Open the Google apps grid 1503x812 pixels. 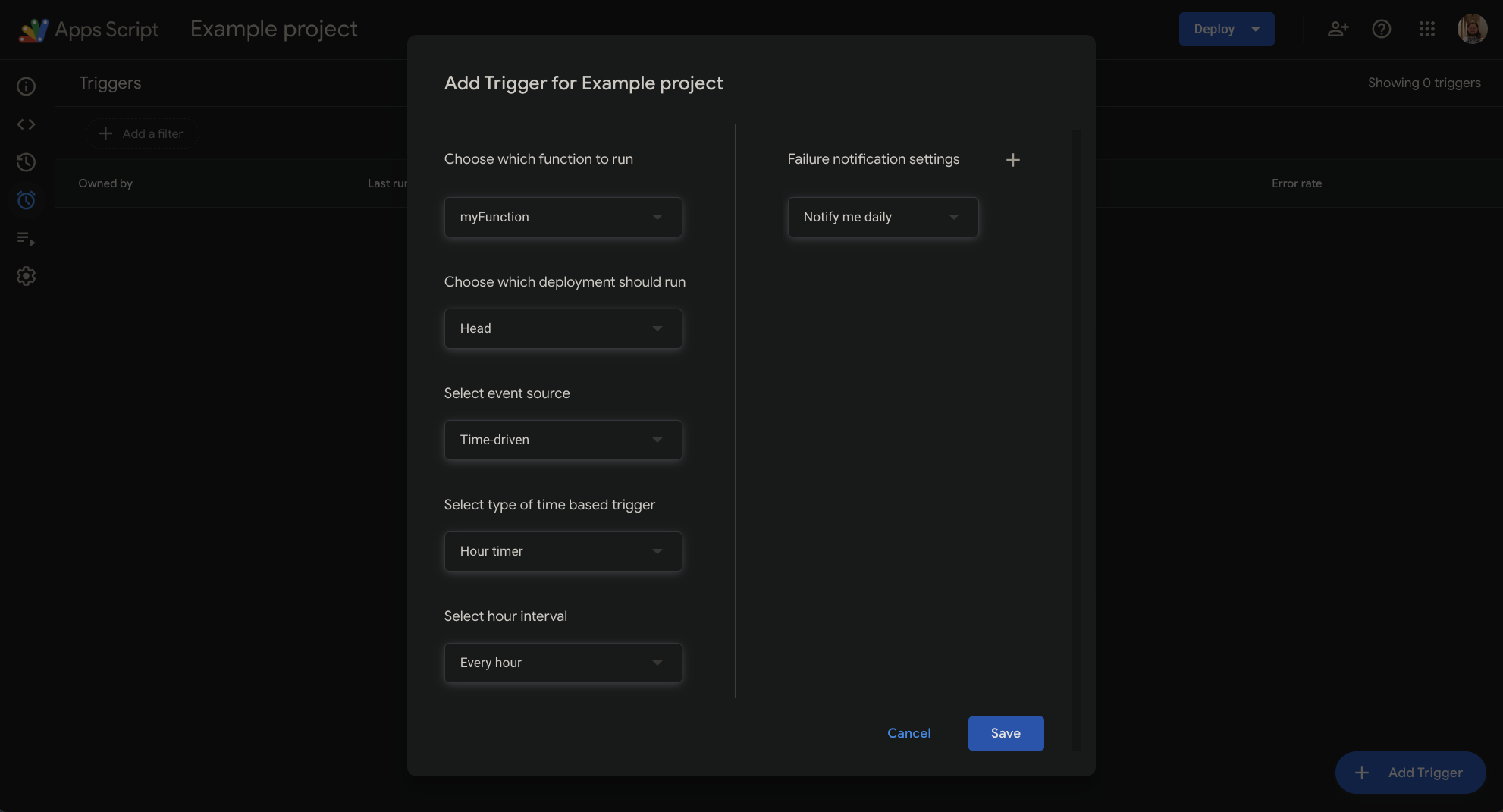tap(1427, 29)
